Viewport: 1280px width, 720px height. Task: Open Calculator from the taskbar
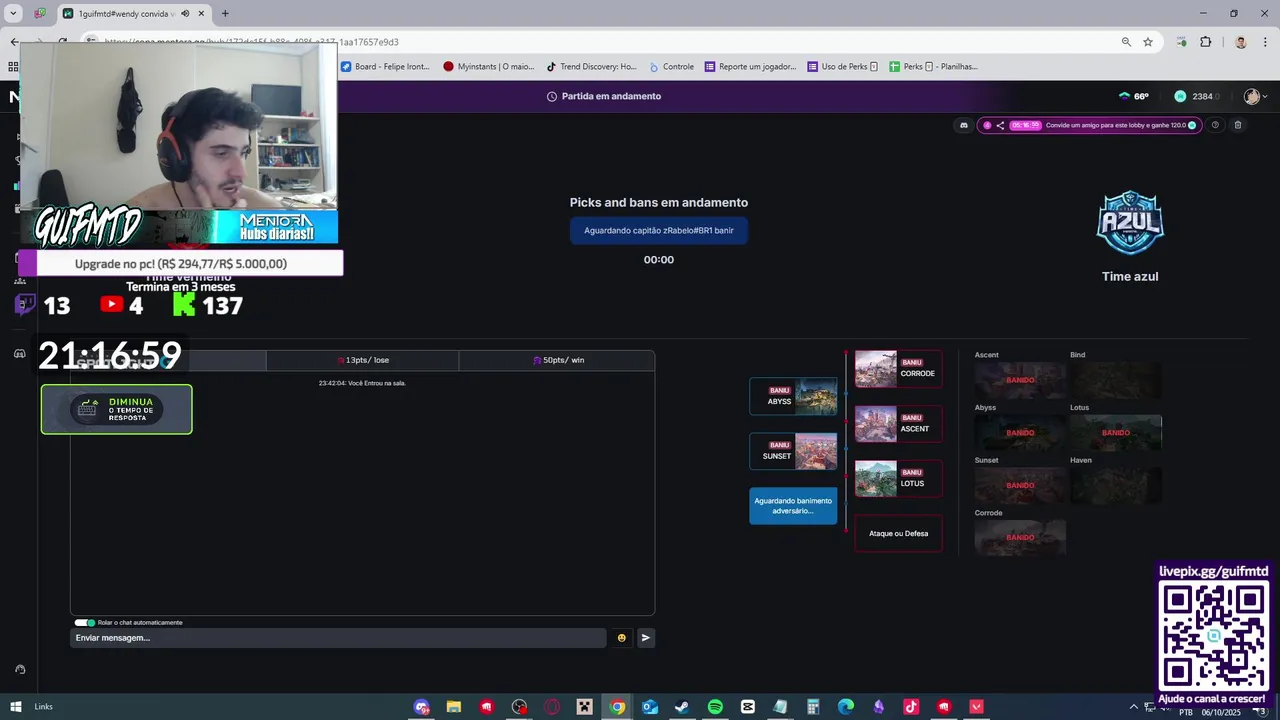pyautogui.click(x=813, y=707)
